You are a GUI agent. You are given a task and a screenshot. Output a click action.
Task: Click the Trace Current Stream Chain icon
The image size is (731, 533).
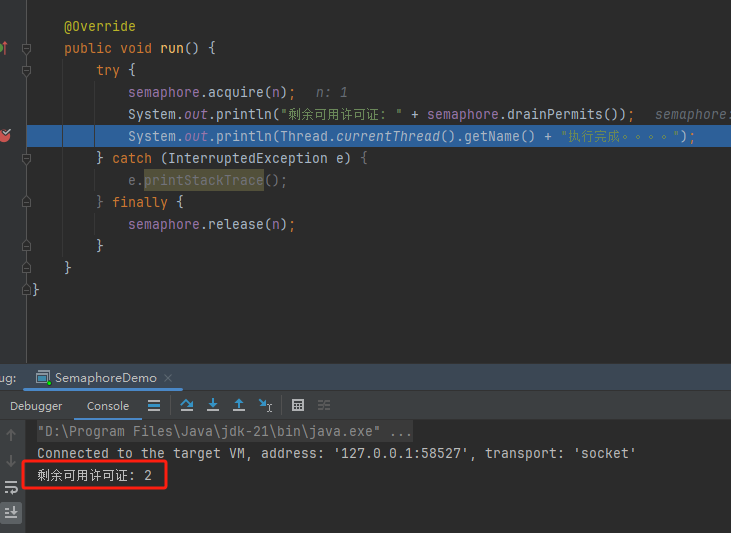(324, 405)
